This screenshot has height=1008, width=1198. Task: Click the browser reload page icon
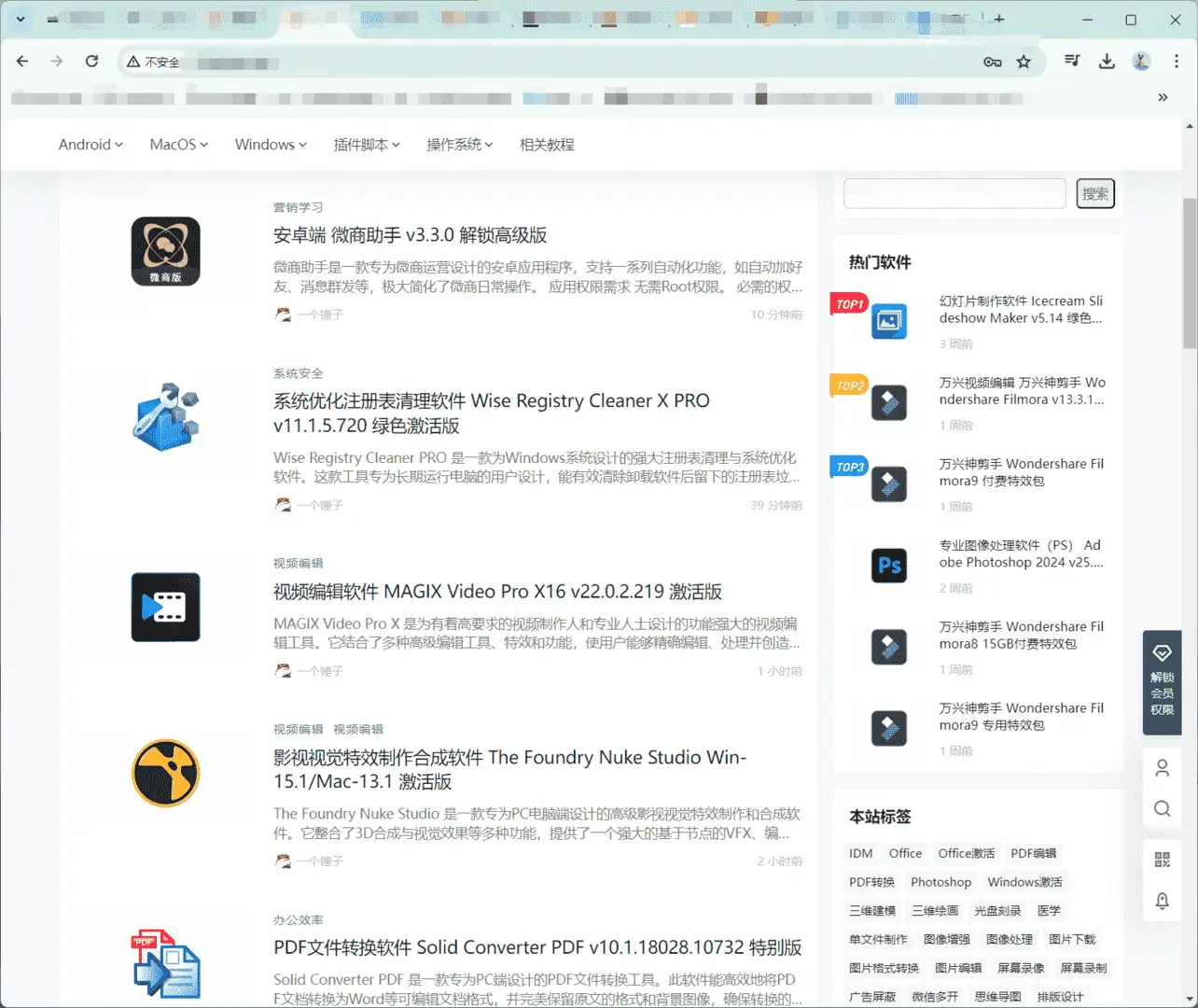coord(91,62)
